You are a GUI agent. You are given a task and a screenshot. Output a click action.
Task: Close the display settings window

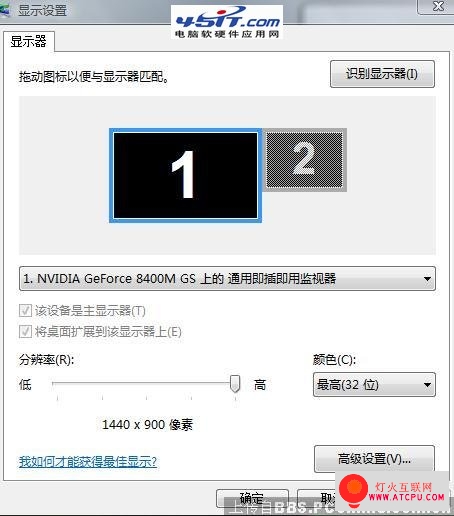437,6
